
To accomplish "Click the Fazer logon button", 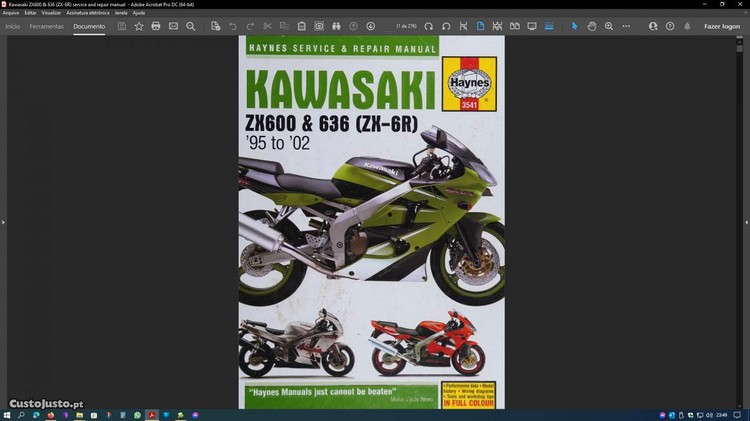I will point(721,26).
